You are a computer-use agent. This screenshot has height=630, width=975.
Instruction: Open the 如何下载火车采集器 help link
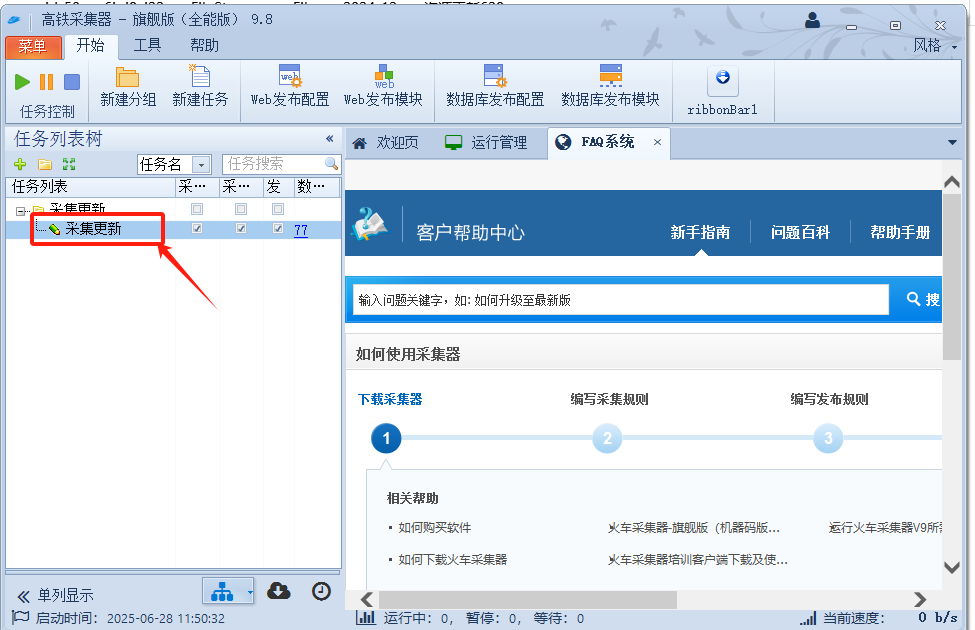pos(453,560)
